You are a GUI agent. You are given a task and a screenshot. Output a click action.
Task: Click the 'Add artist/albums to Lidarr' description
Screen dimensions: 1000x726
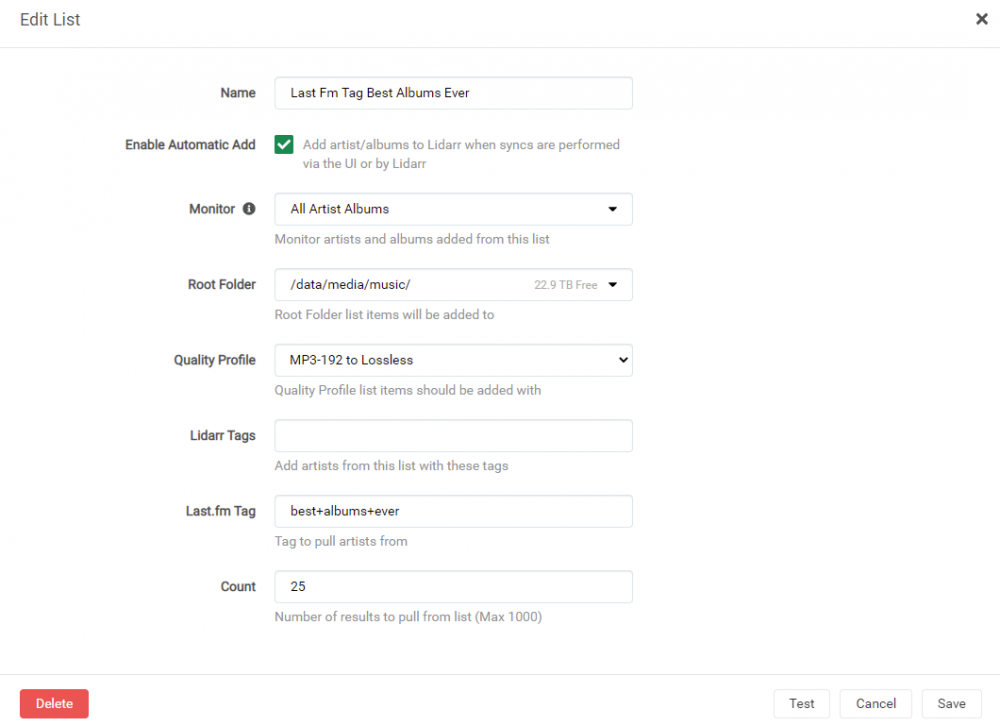pyautogui.click(x=461, y=154)
